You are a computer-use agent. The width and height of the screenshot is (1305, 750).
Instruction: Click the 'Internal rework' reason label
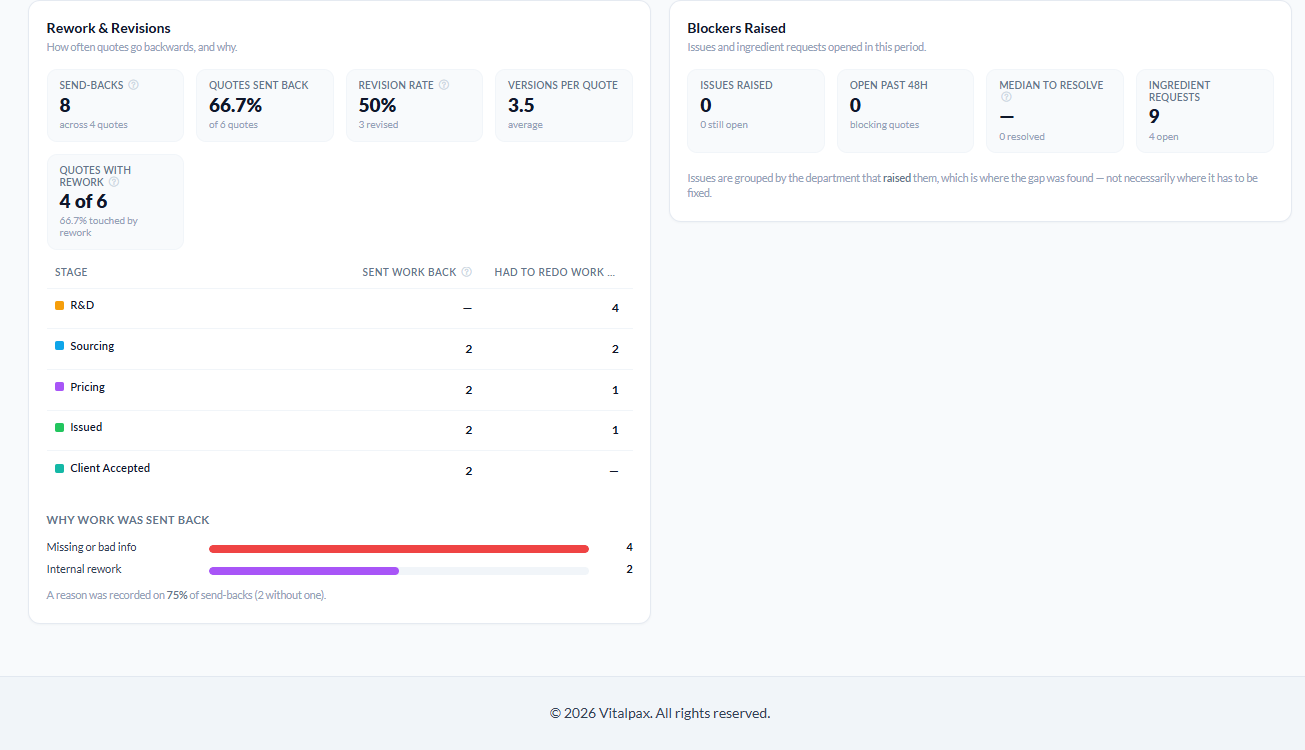[x=84, y=569]
